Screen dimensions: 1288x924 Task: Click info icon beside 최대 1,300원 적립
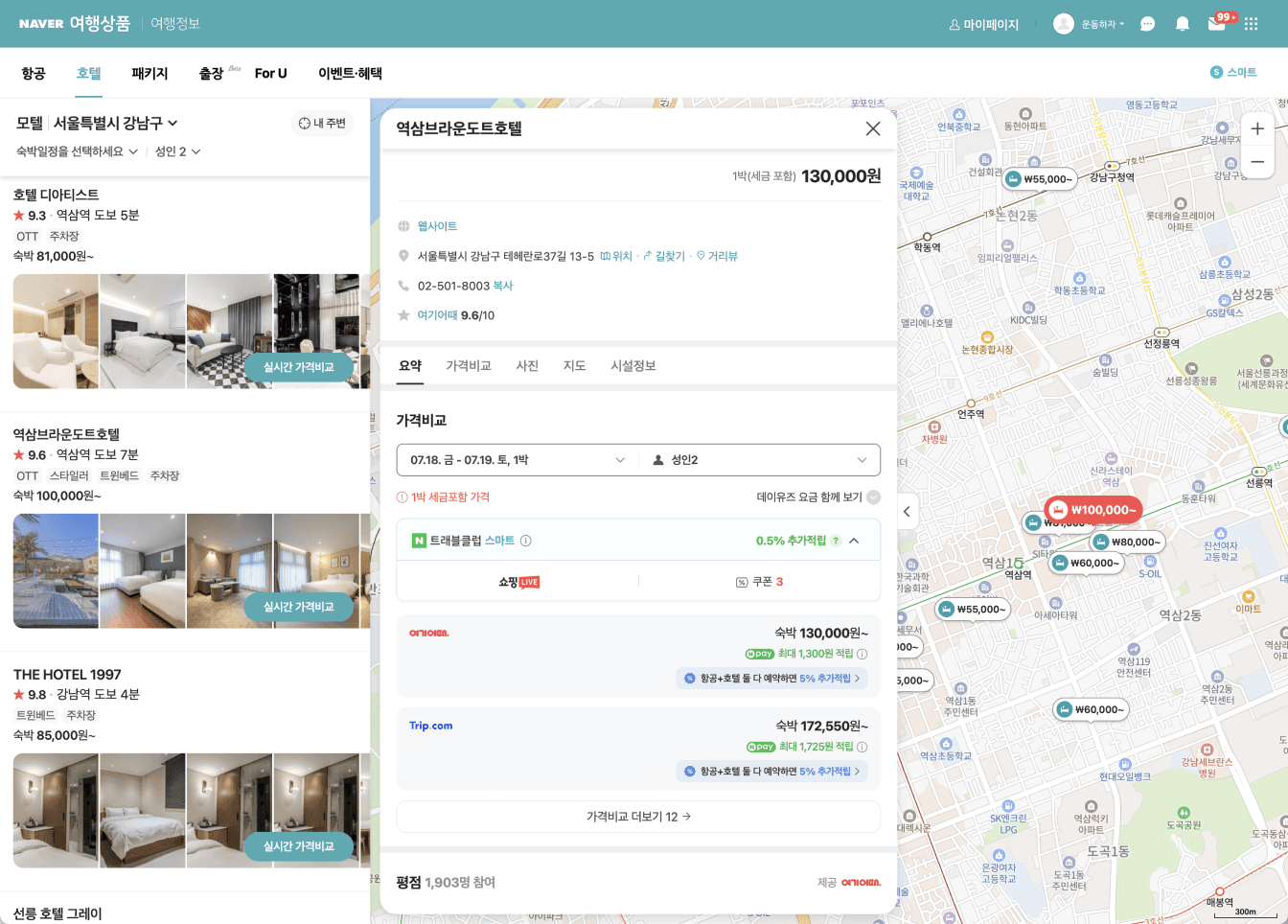pos(862,654)
